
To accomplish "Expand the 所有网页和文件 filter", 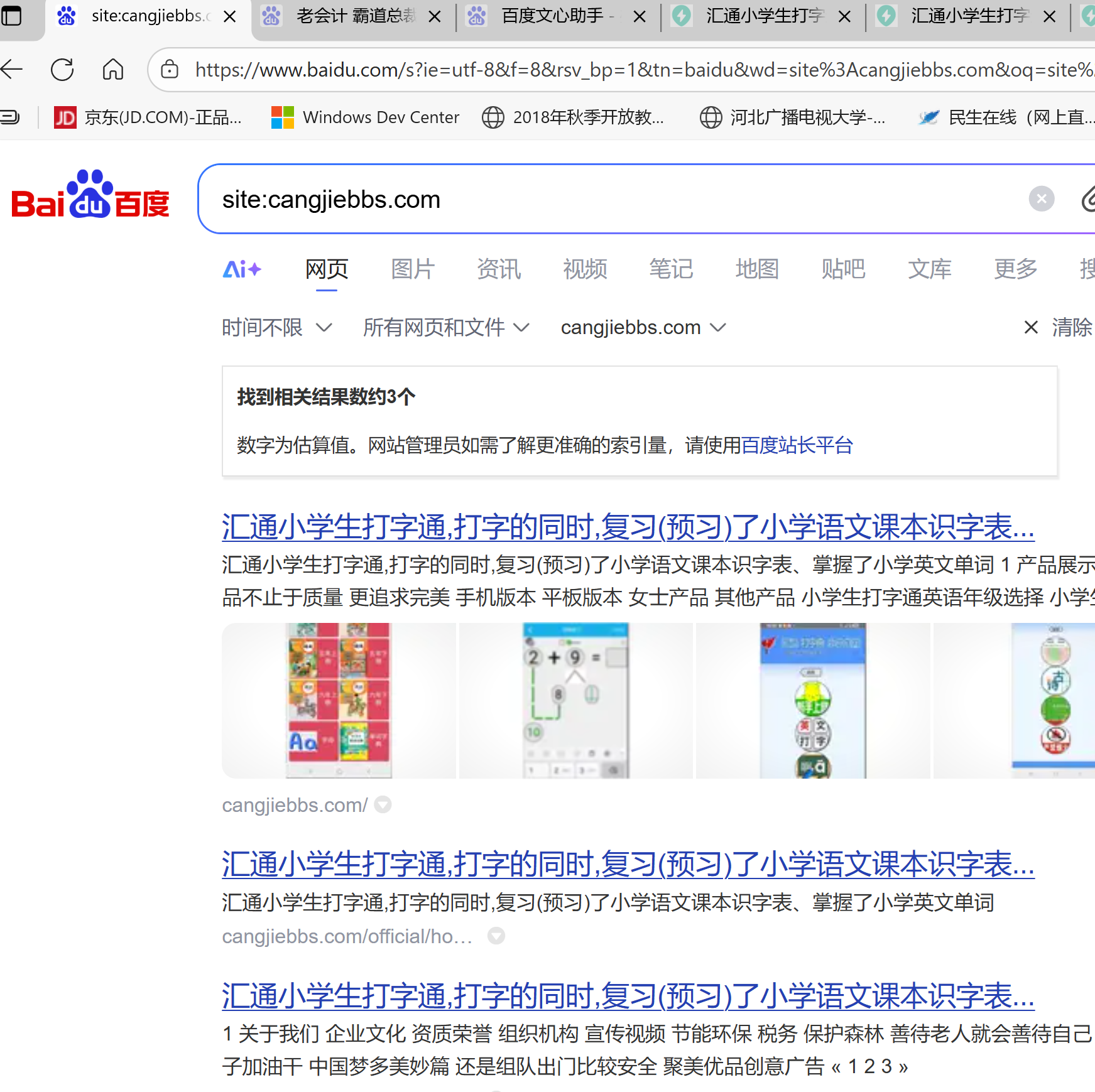I will (446, 327).
